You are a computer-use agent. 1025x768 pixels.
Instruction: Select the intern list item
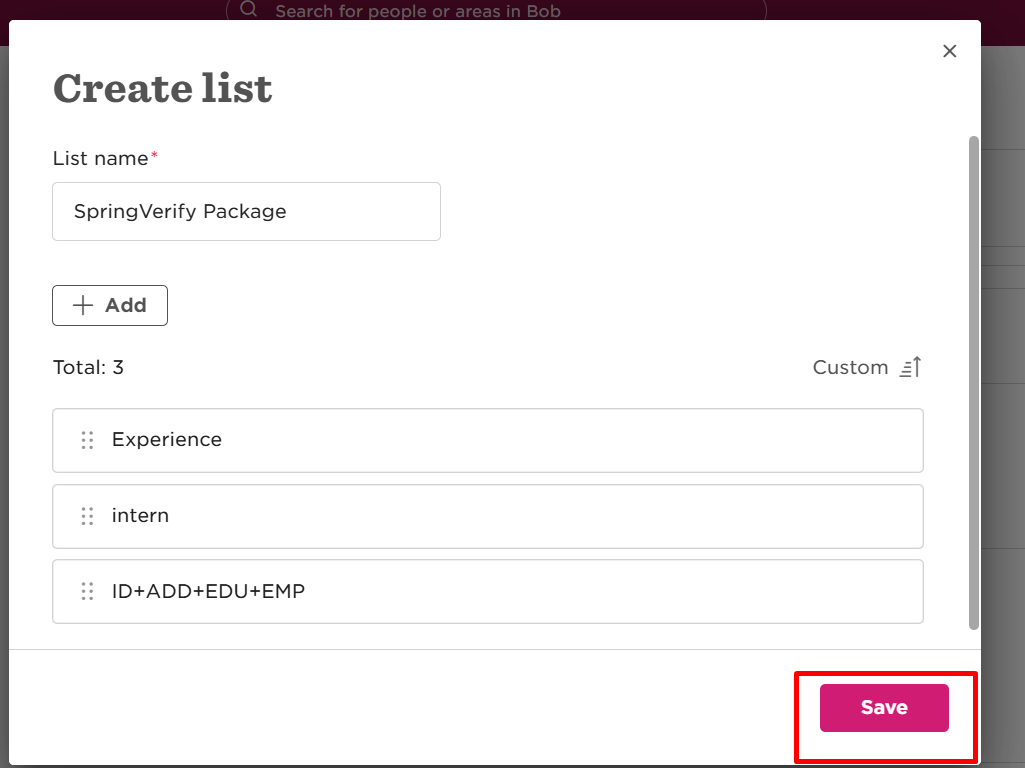click(x=488, y=516)
